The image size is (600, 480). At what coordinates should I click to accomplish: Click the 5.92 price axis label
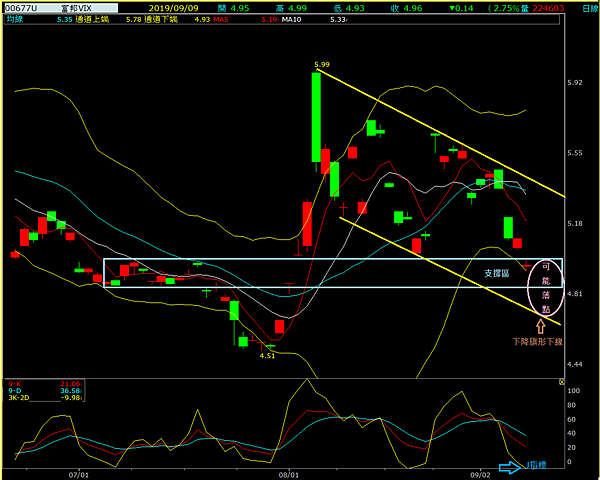click(575, 82)
